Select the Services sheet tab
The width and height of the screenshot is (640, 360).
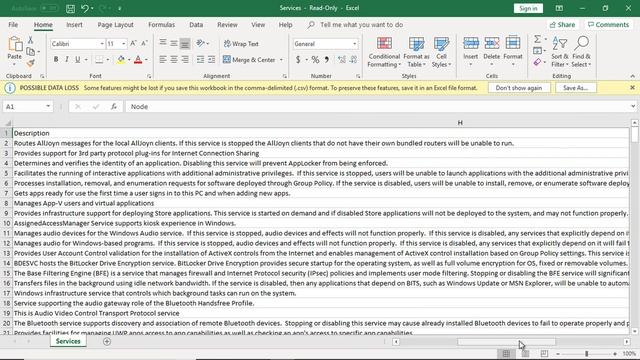[x=68, y=341]
